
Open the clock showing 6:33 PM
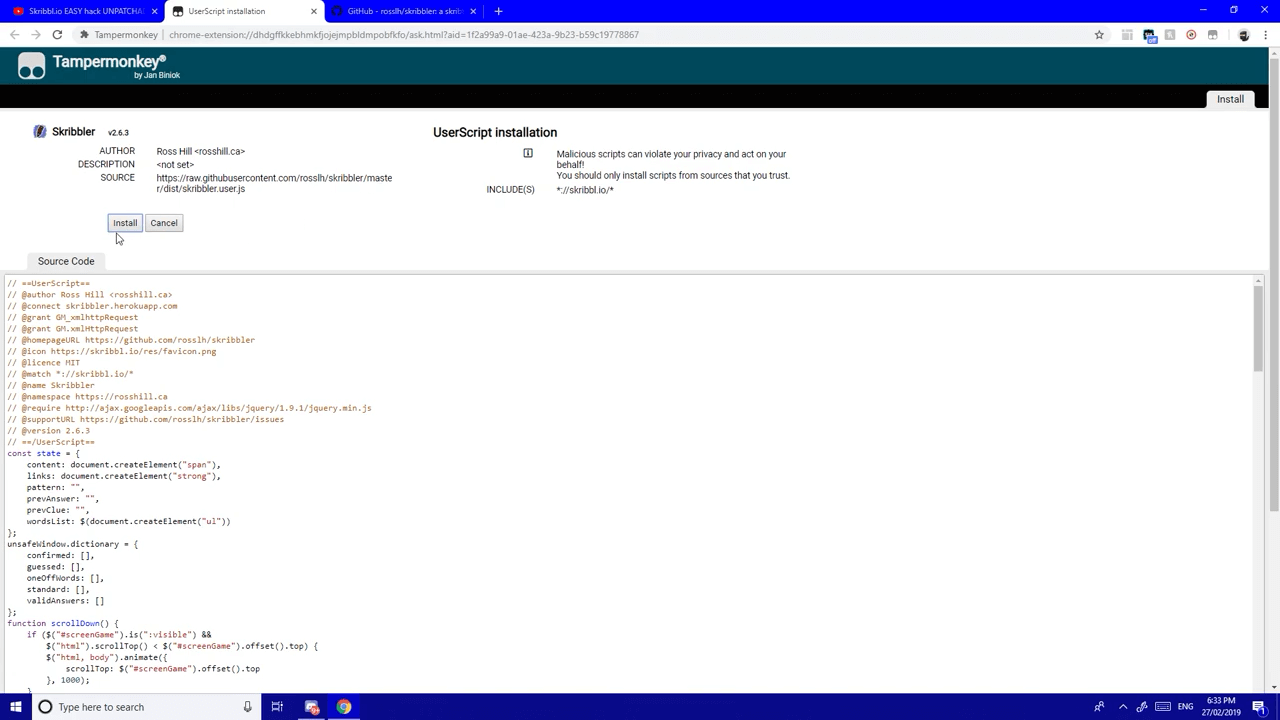point(1221,706)
